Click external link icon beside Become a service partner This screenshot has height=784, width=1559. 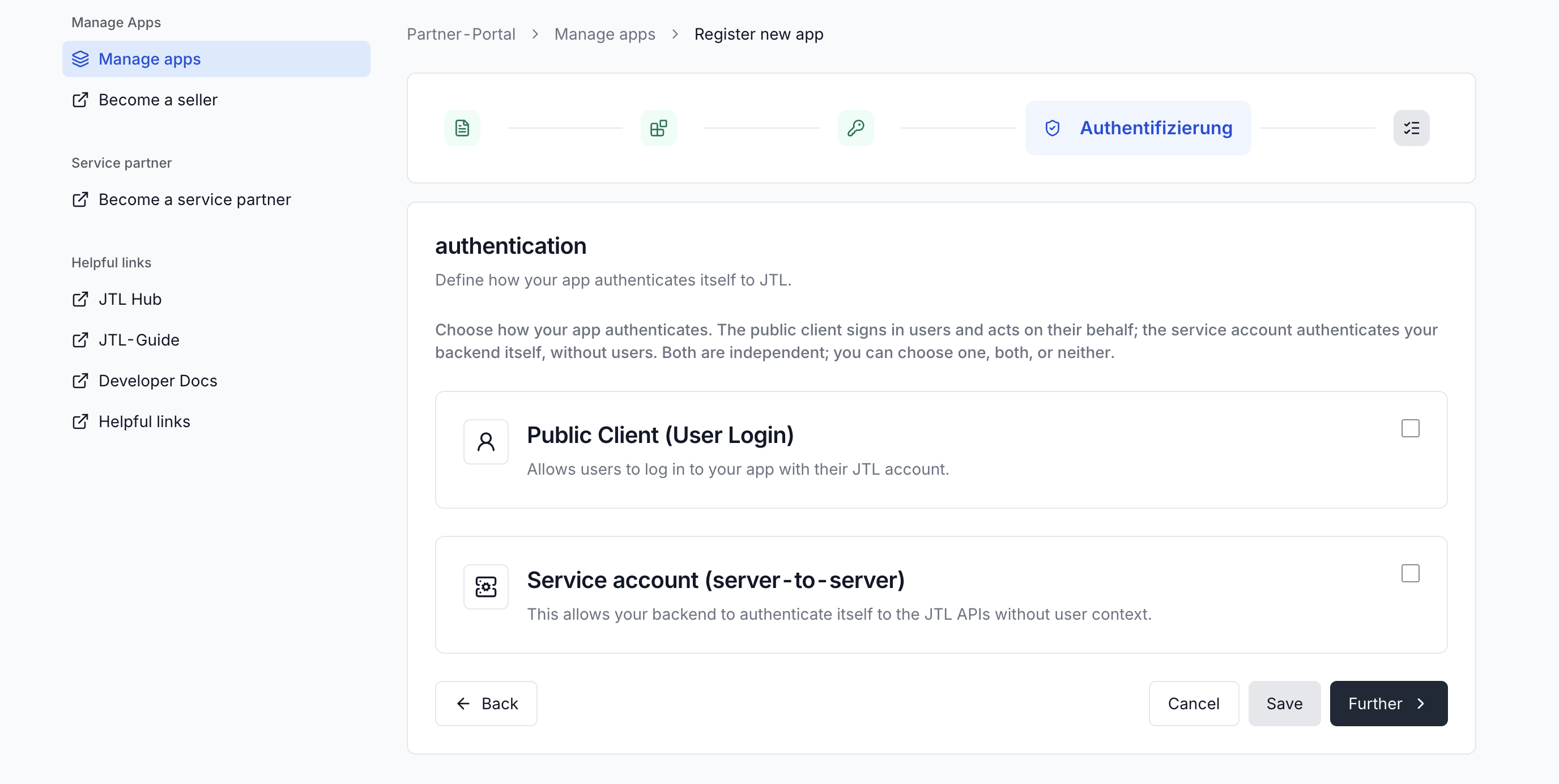coord(80,200)
